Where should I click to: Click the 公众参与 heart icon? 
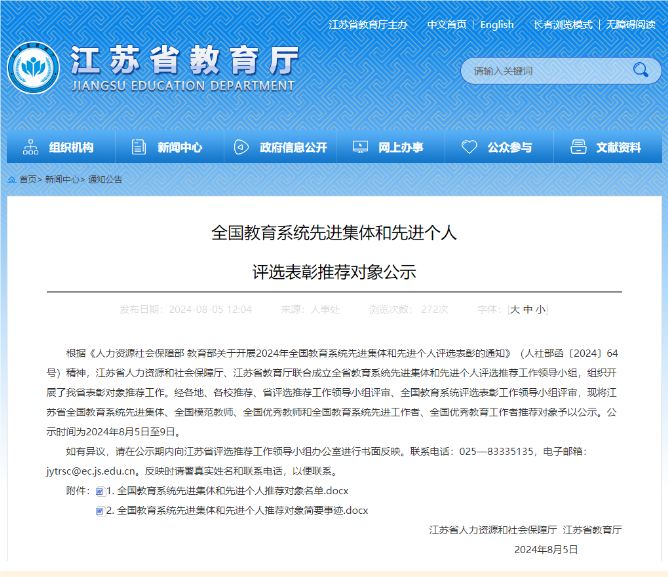tap(468, 147)
